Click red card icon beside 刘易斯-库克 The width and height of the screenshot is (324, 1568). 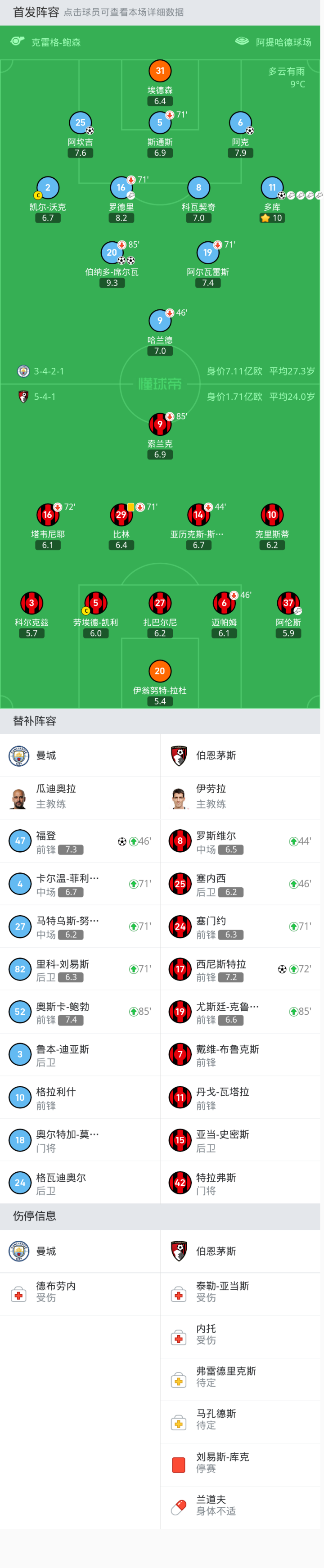[x=179, y=1464]
